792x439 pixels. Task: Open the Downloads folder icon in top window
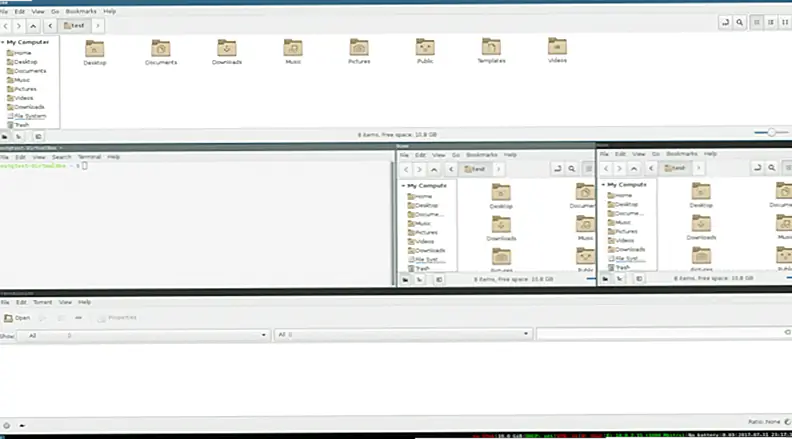pos(226,49)
